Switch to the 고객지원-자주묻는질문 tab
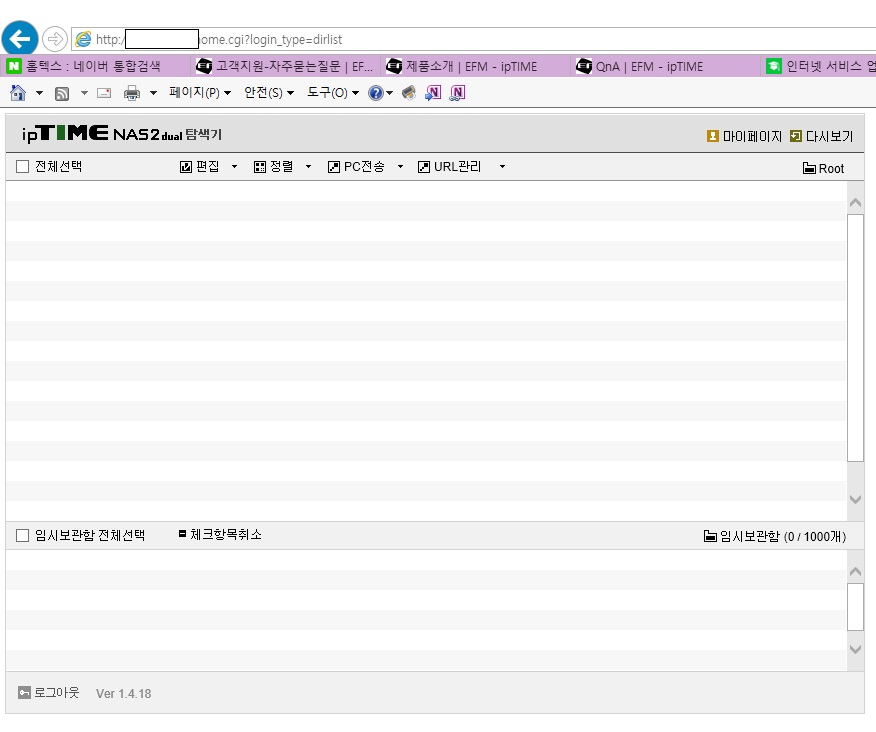 pos(285,66)
